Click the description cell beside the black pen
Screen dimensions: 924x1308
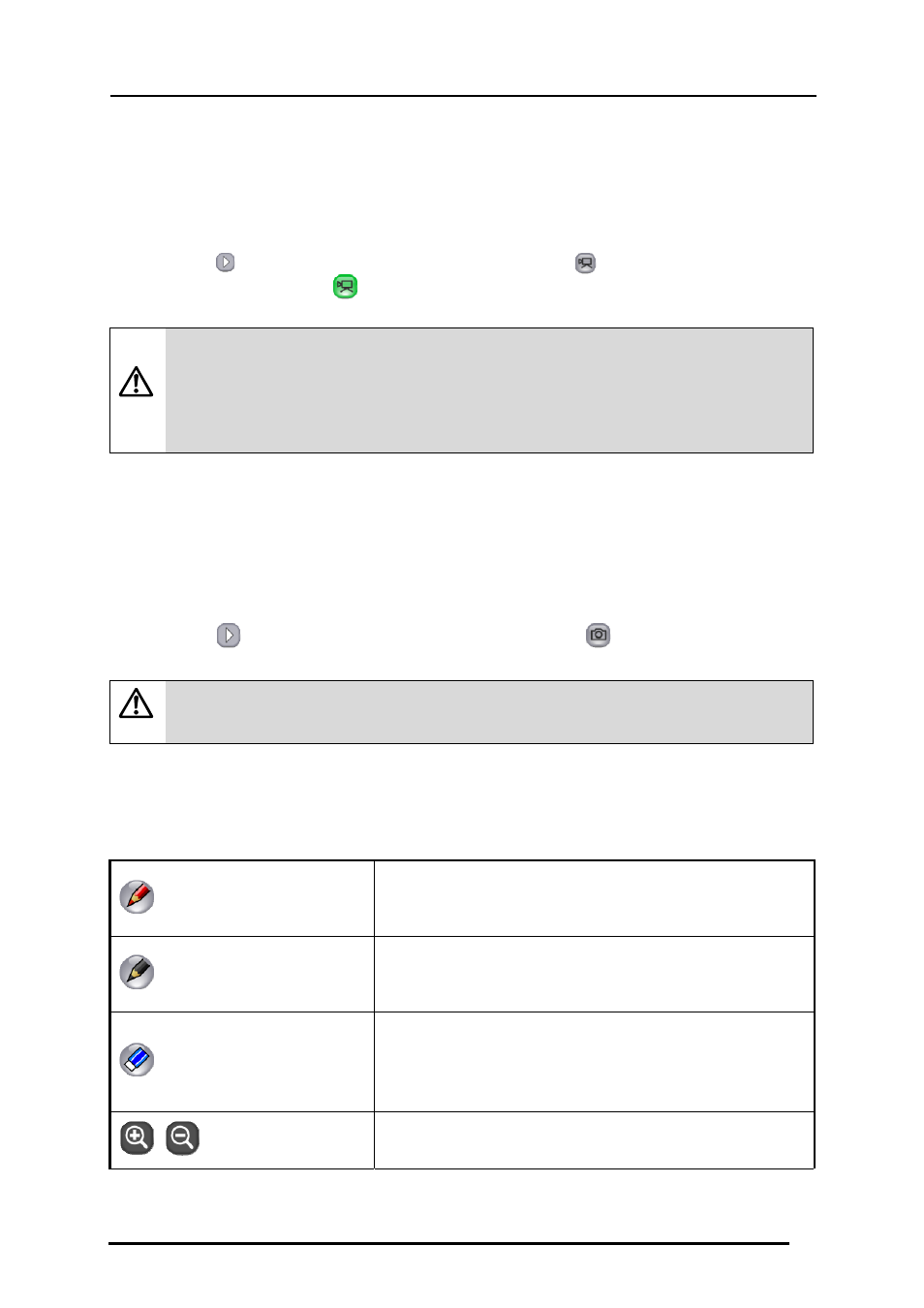pyautogui.click(x=594, y=974)
